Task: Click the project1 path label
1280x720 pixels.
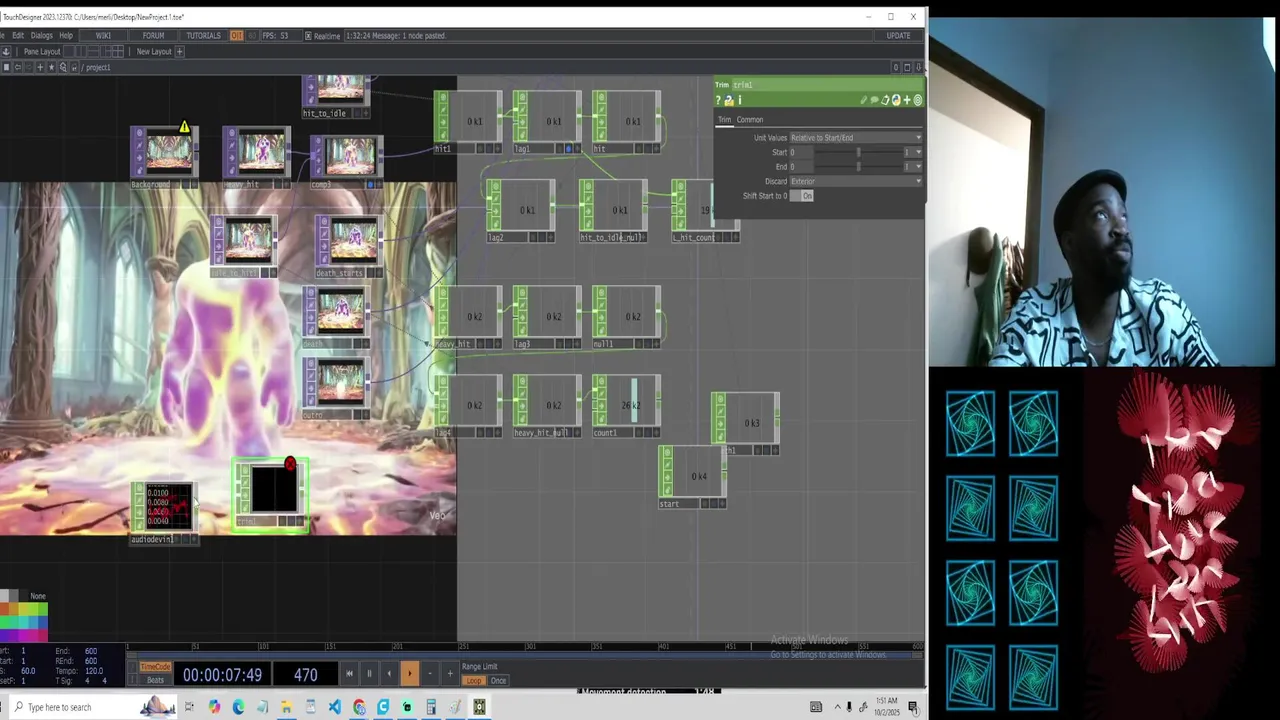Action: point(98,67)
